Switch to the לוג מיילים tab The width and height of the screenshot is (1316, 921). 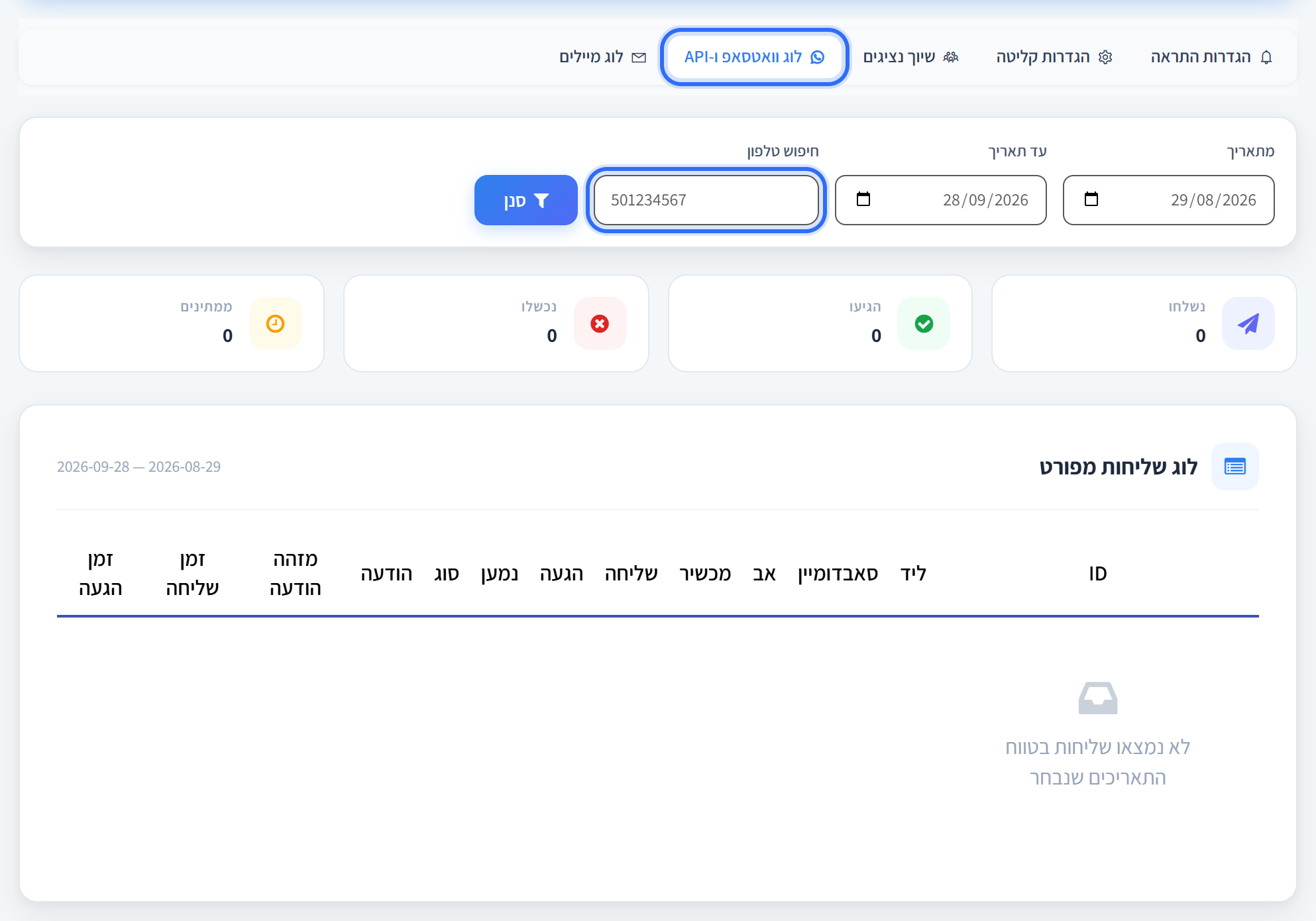(x=602, y=57)
